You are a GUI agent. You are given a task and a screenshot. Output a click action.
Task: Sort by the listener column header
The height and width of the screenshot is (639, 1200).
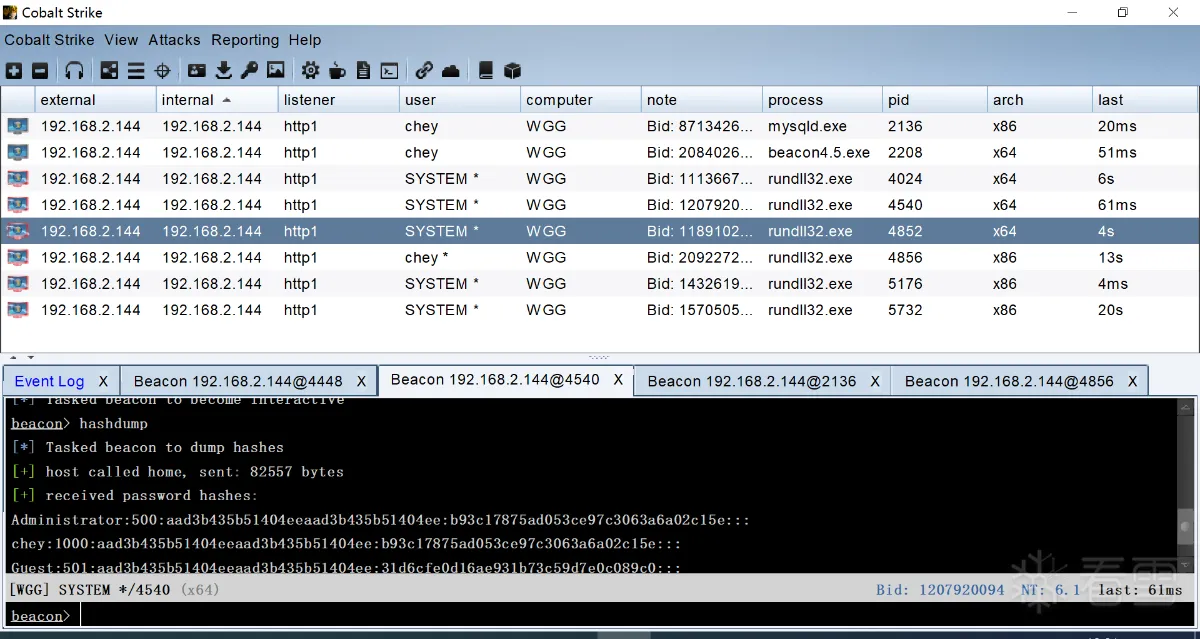click(338, 100)
